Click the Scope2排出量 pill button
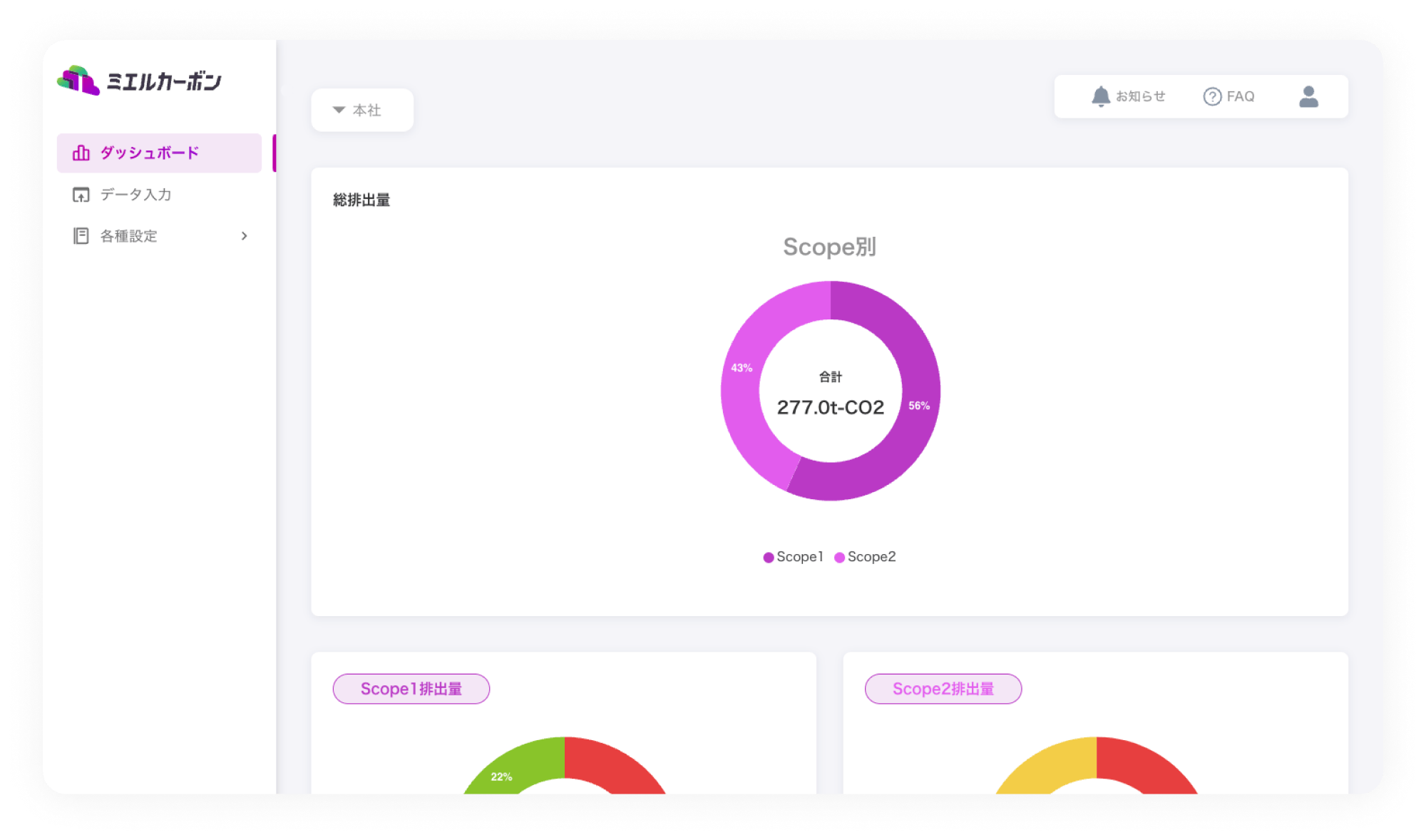The image size is (1426, 840). pyautogui.click(x=943, y=689)
